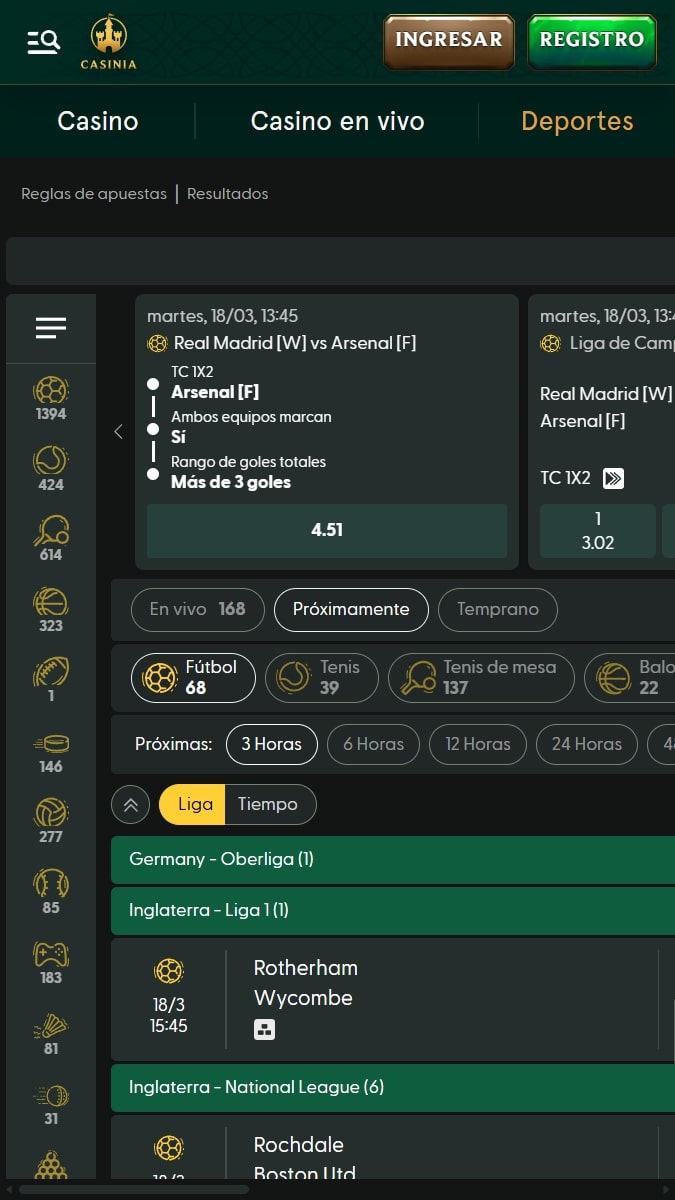675x1200 pixels.
Task: Click the fast-forward icon beside TC 1X2
Action: pyautogui.click(x=613, y=478)
